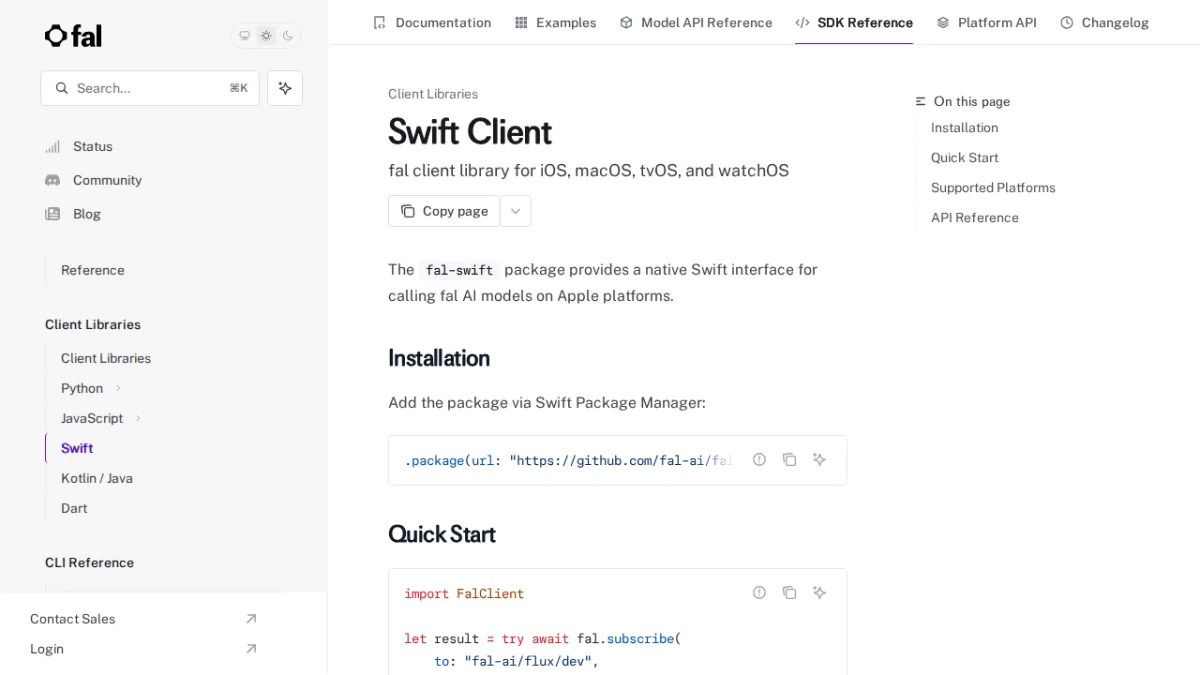The height and width of the screenshot is (675, 1200).
Task: Jump to Supported Platforms in outline
Action: point(993,188)
